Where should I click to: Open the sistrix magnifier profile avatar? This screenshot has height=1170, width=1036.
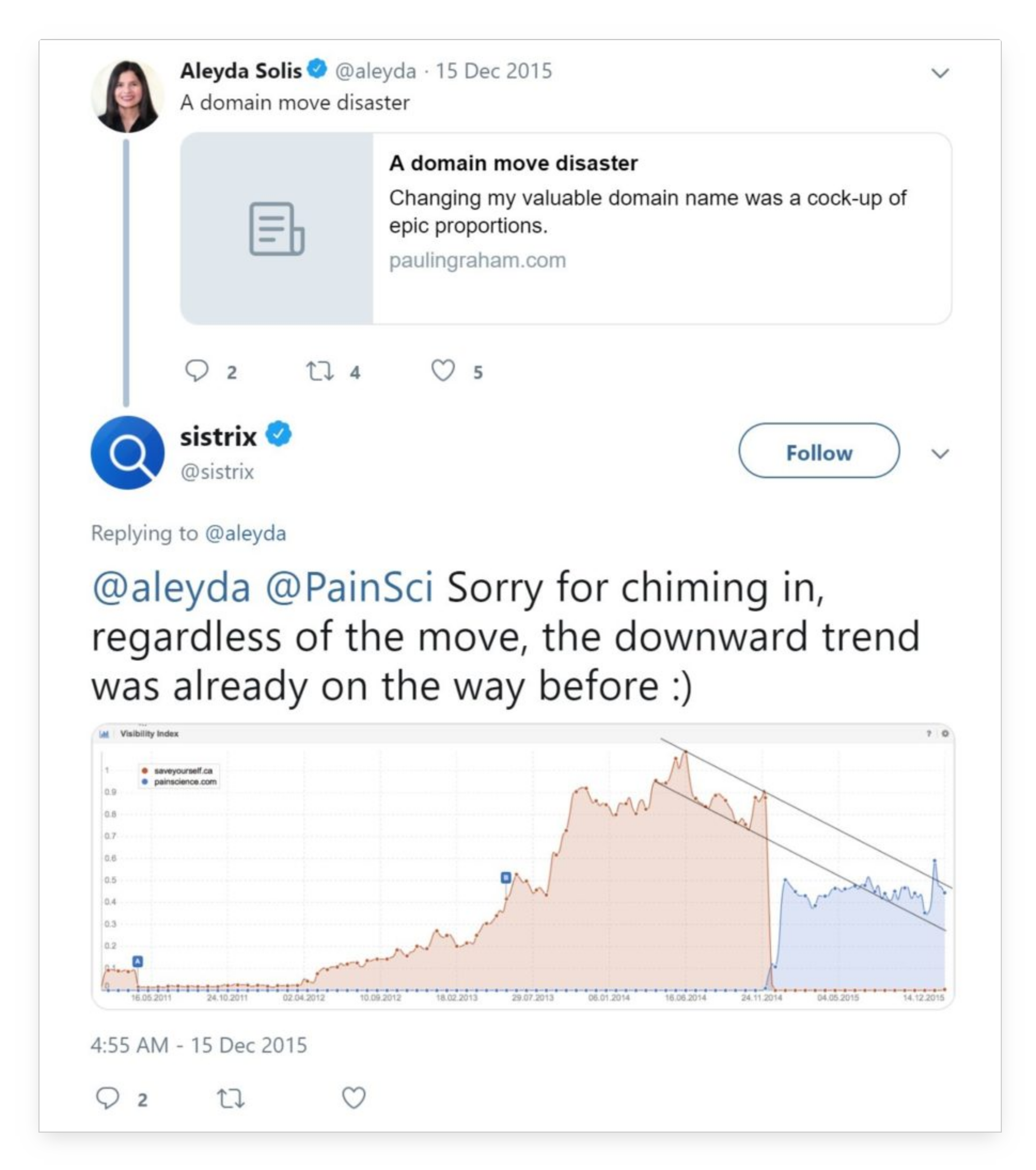point(127,453)
